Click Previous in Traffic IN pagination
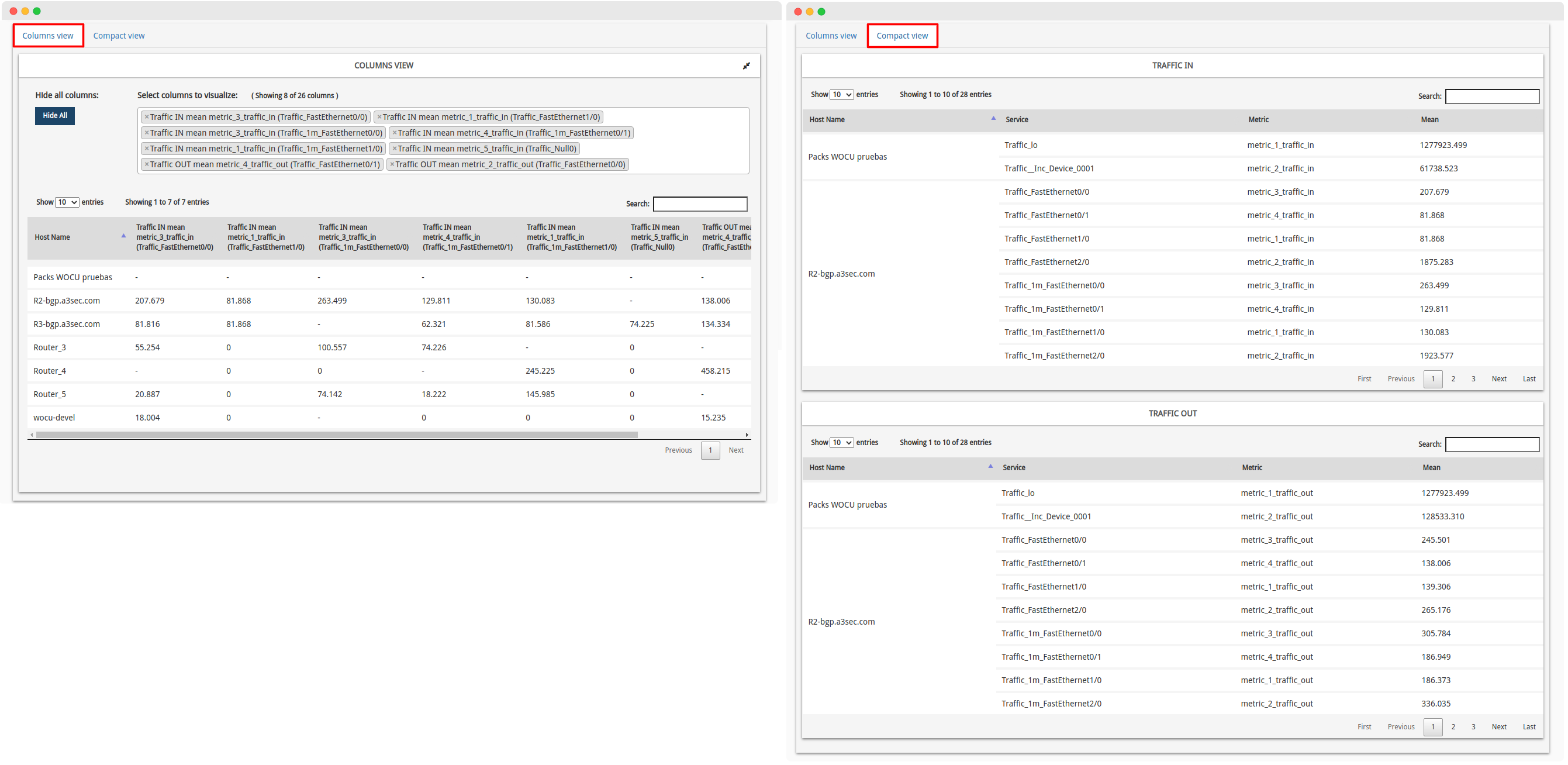Image resolution: width=1568 pixels, height=765 pixels. coord(1401,379)
